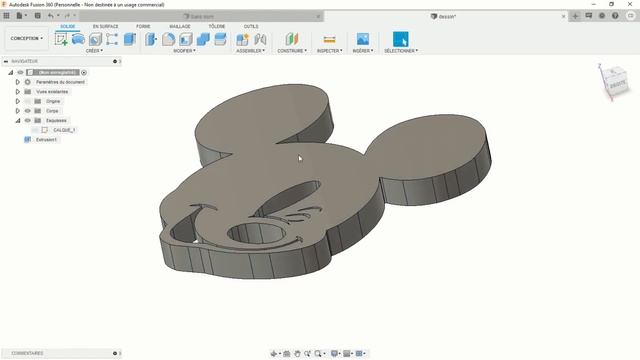
Task: Click the Insert image icon in Insérer
Action: (362, 39)
